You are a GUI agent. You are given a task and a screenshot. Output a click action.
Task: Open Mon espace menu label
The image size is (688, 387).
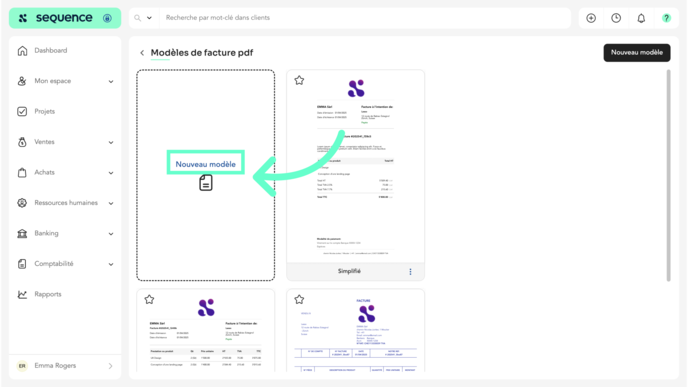click(x=53, y=81)
